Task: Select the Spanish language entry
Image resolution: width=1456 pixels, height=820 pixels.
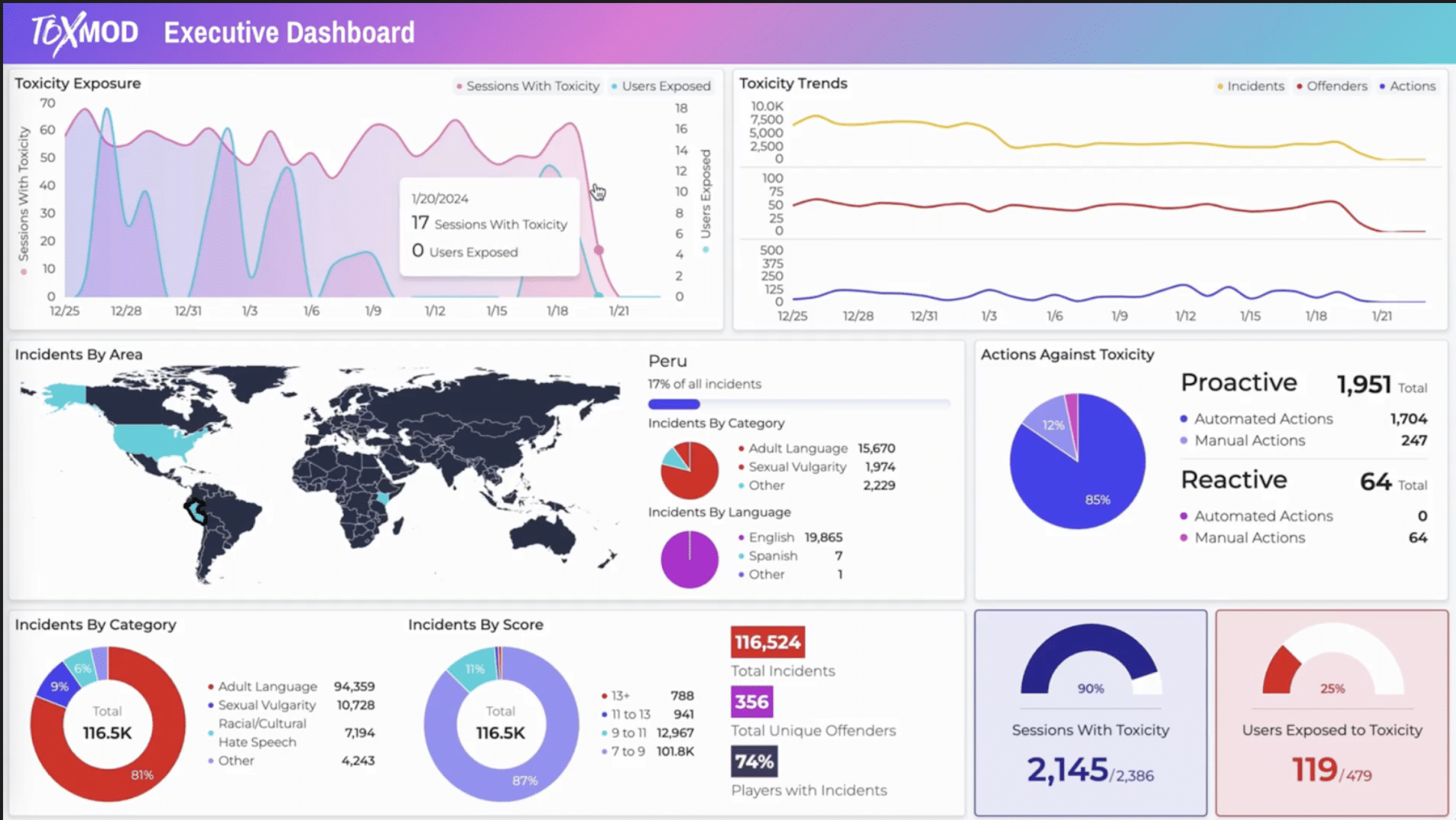Action: (790, 556)
